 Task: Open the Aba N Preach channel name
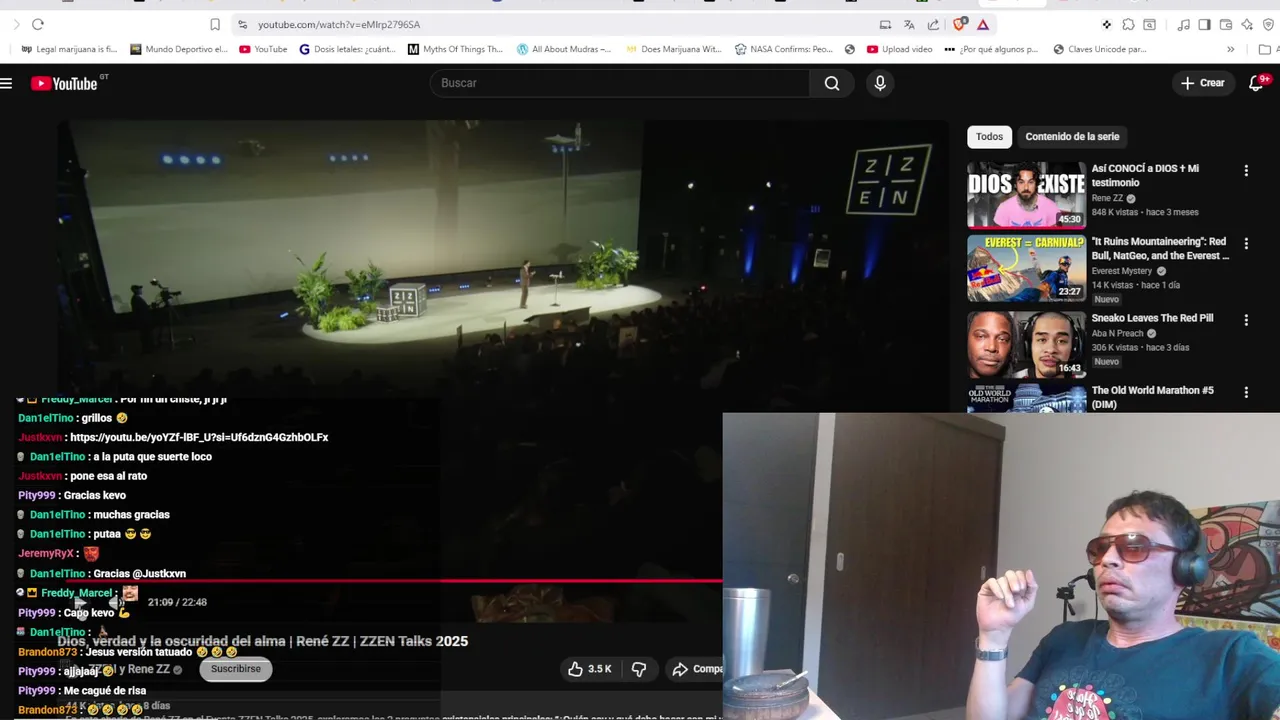(1118, 333)
